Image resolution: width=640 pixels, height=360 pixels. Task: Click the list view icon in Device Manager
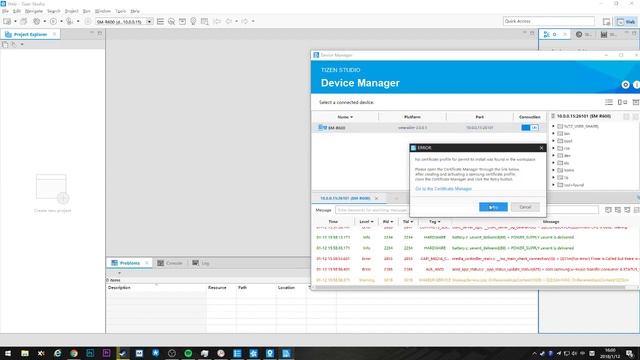[x=609, y=102]
